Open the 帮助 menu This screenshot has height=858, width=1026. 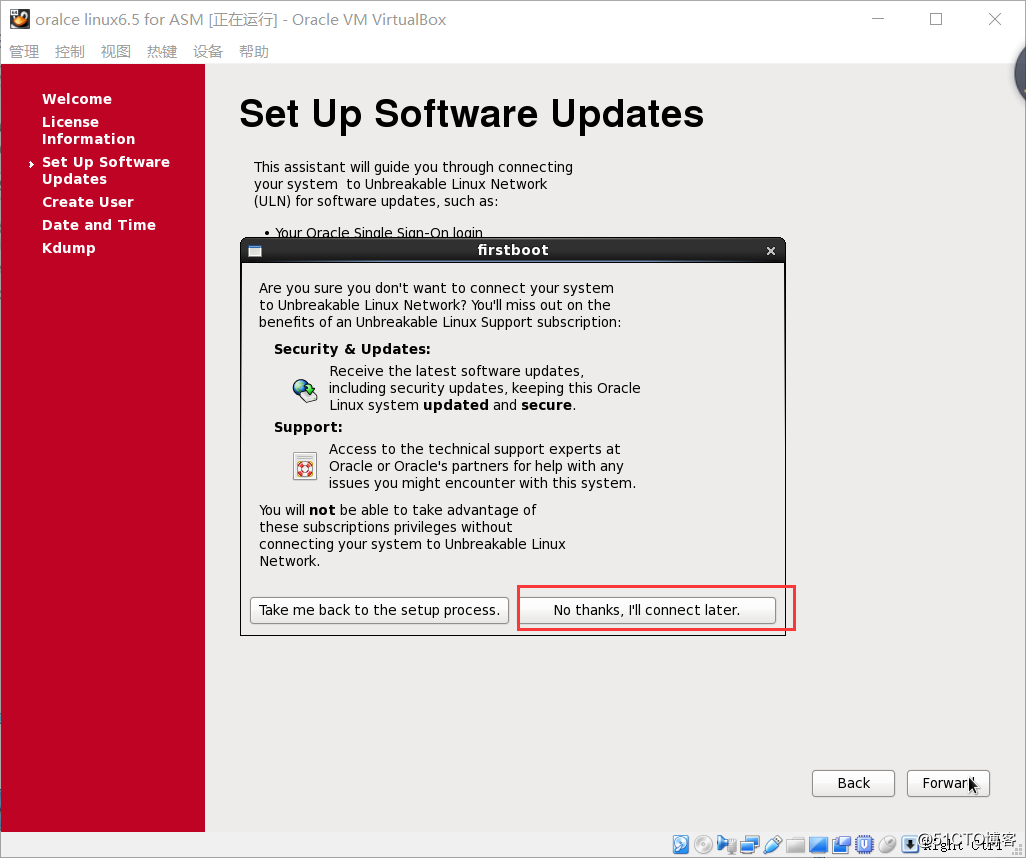click(253, 52)
